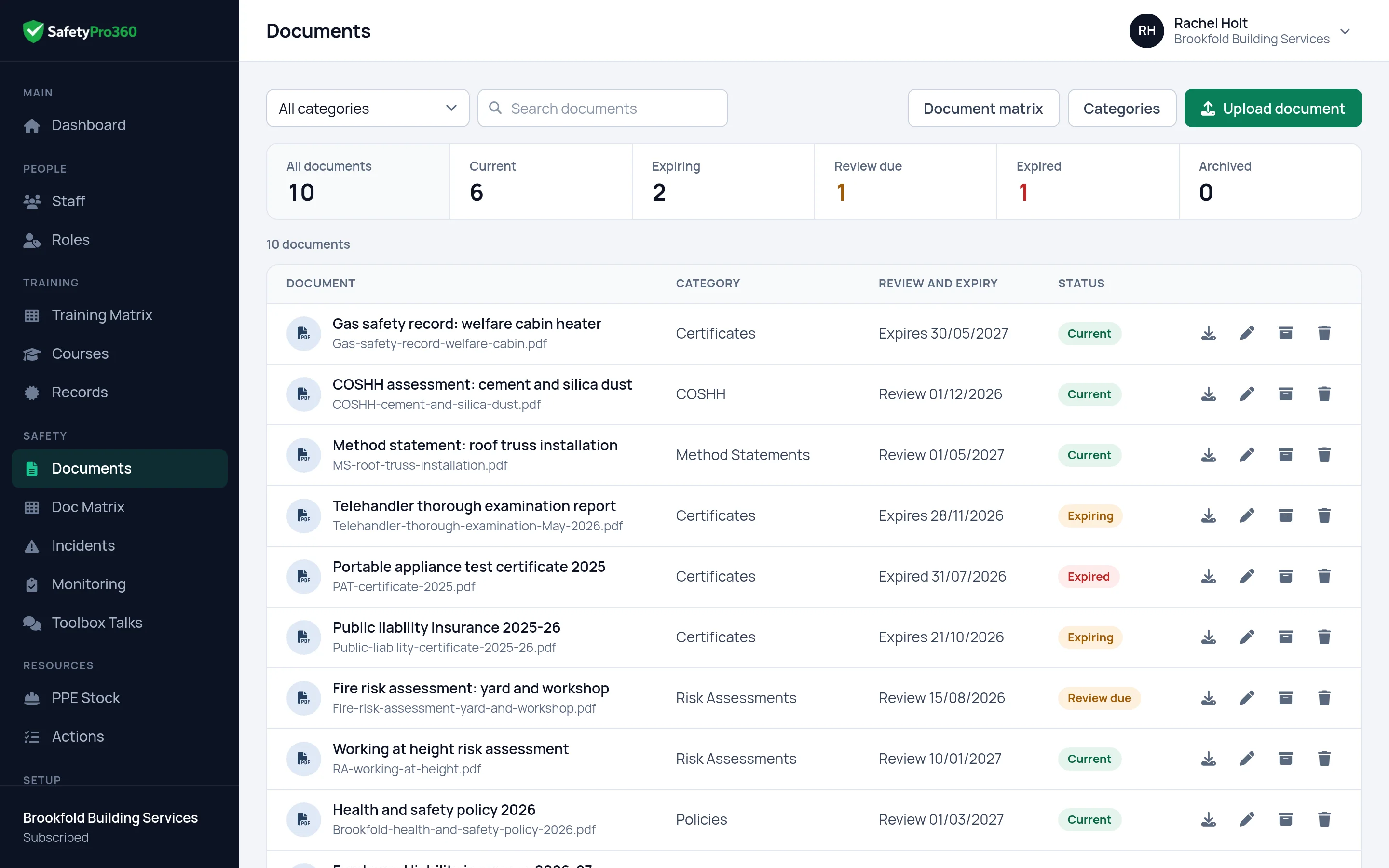Open Telehandler thorough examination report title
The width and height of the screenshot is (1389, 868).
click(x=474, y=506)
